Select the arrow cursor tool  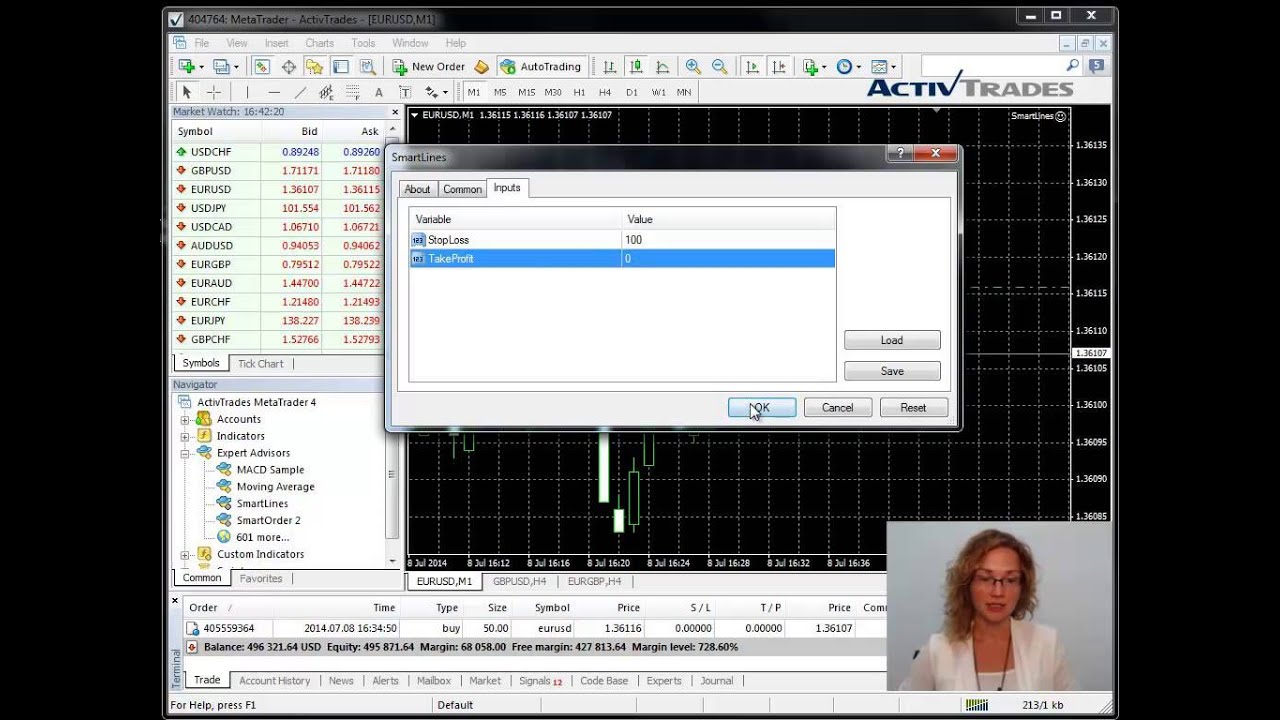tap(186, 92)
